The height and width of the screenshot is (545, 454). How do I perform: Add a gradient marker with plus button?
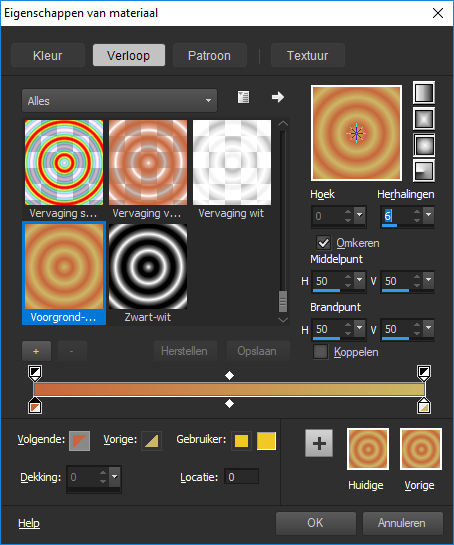(x=36, y=351)
